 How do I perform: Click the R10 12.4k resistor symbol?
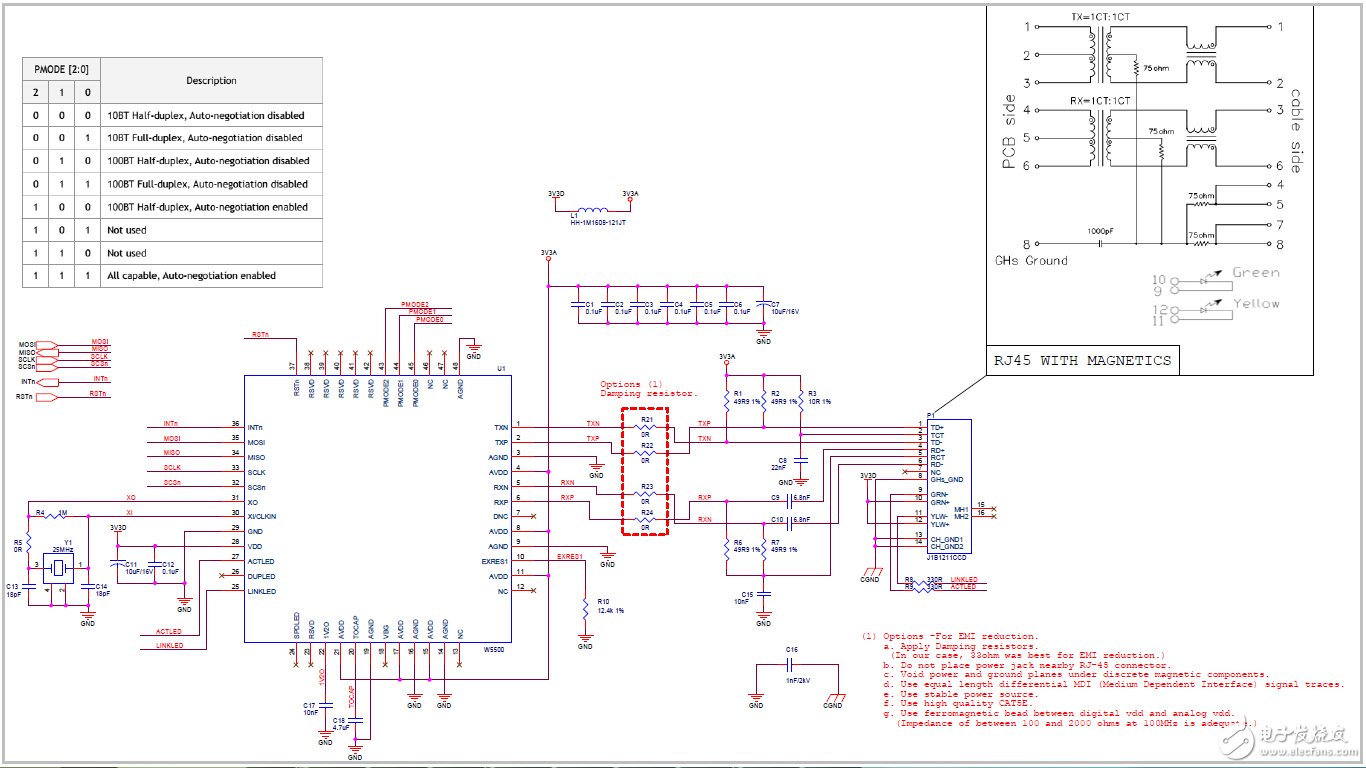pyautogui.click(x=585, y=608)
